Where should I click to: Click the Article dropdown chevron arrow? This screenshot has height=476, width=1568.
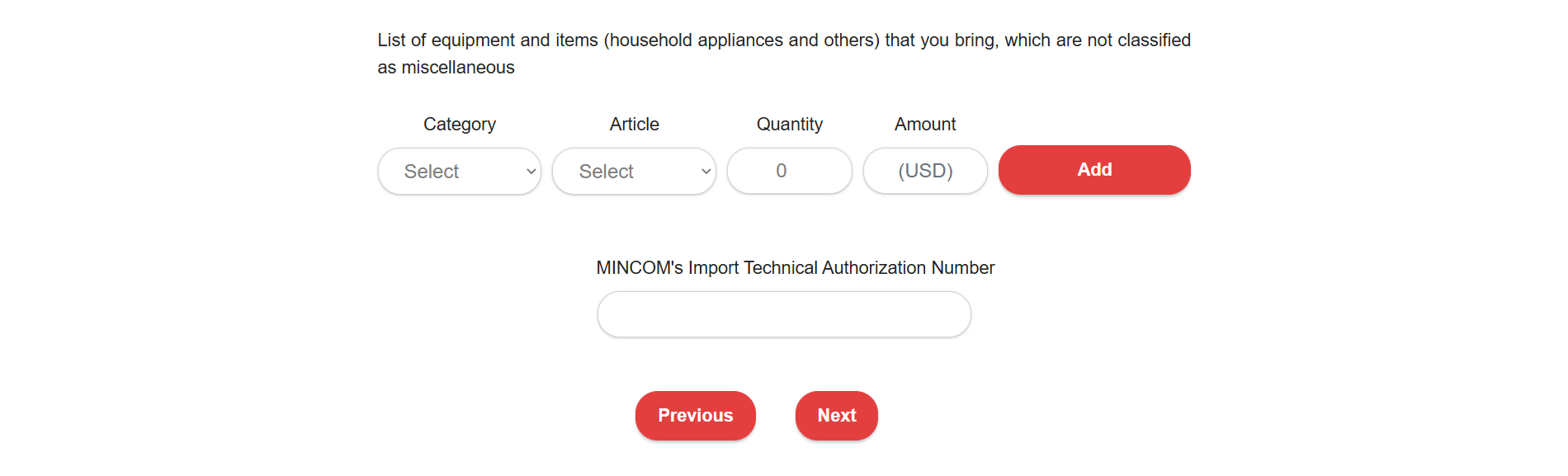(706, 172)
